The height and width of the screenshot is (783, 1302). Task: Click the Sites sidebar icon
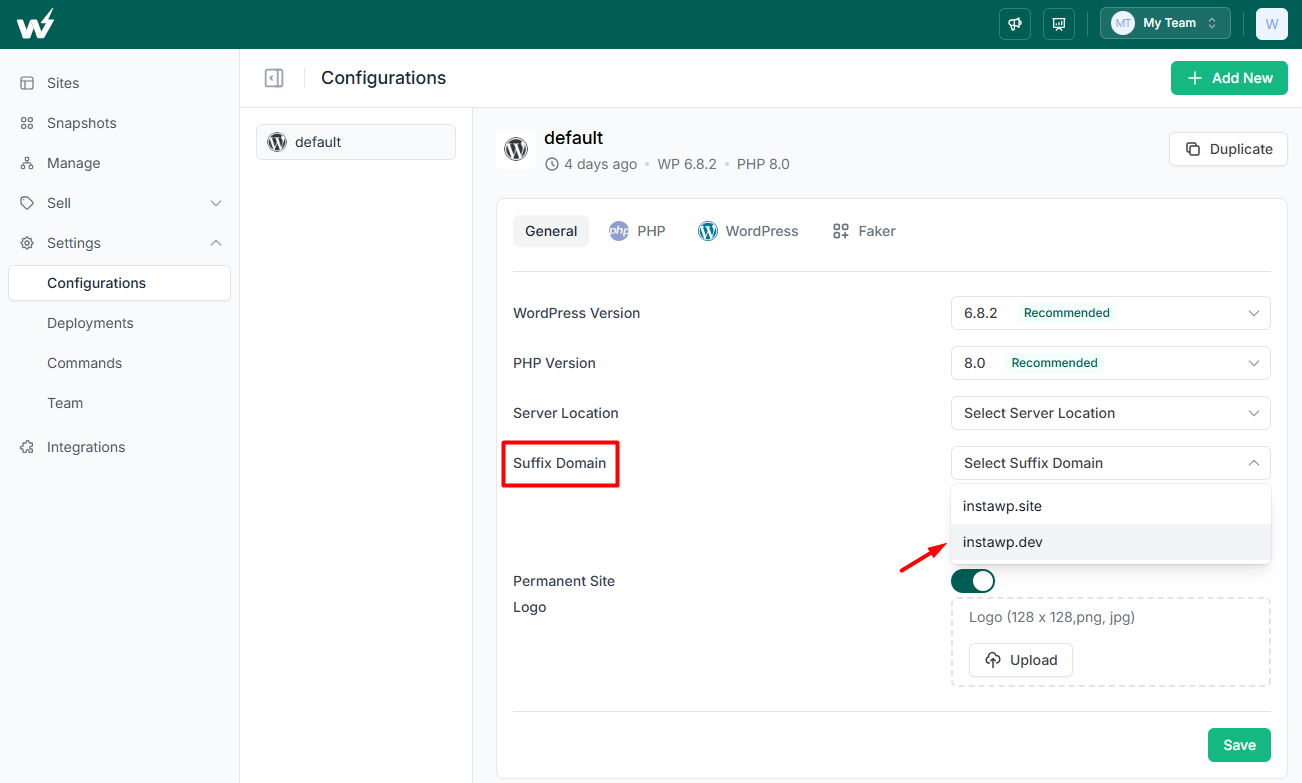click(27, 83)
